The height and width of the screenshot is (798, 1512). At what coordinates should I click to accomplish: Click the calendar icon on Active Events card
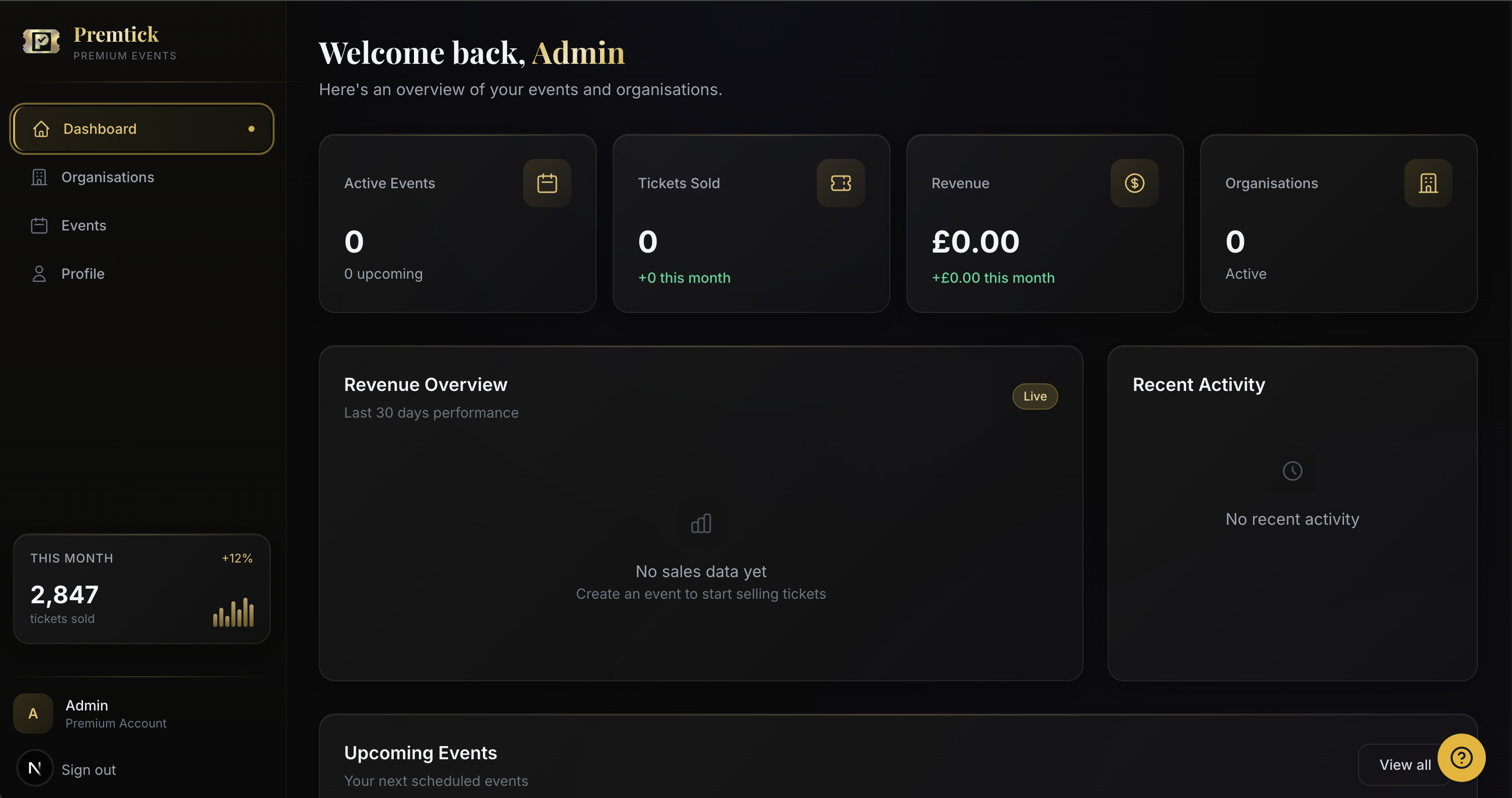pos(547,183)
